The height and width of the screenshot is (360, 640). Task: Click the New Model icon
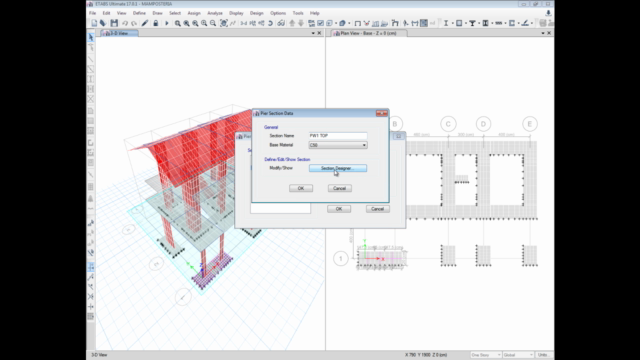coord(94,23)
